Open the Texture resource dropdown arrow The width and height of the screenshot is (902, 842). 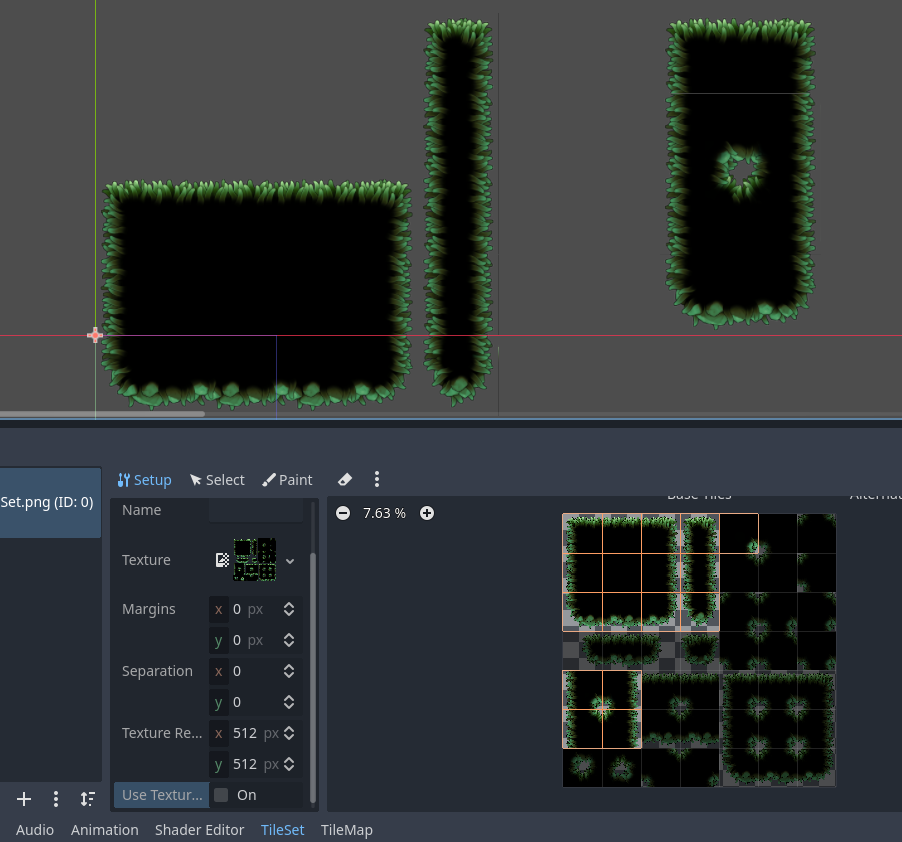pyautogui.click(x=289, y=560)
